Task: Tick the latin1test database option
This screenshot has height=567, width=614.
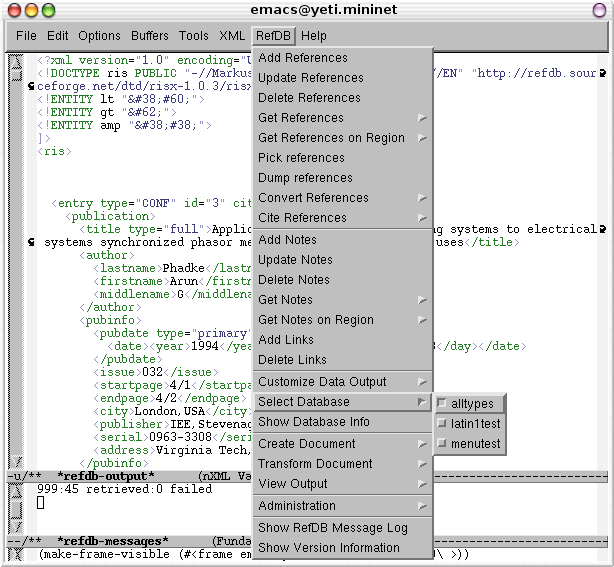Action: pos(442,424)
